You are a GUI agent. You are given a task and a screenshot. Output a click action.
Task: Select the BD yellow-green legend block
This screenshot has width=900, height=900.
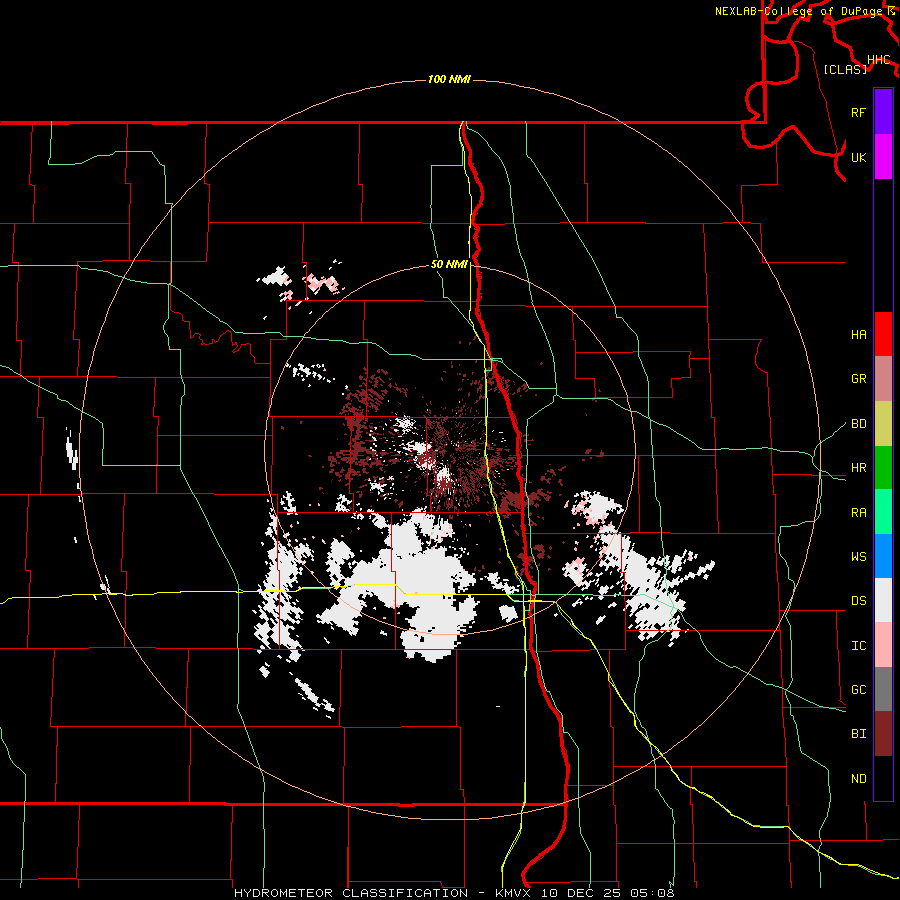click(x=883, y=424)
